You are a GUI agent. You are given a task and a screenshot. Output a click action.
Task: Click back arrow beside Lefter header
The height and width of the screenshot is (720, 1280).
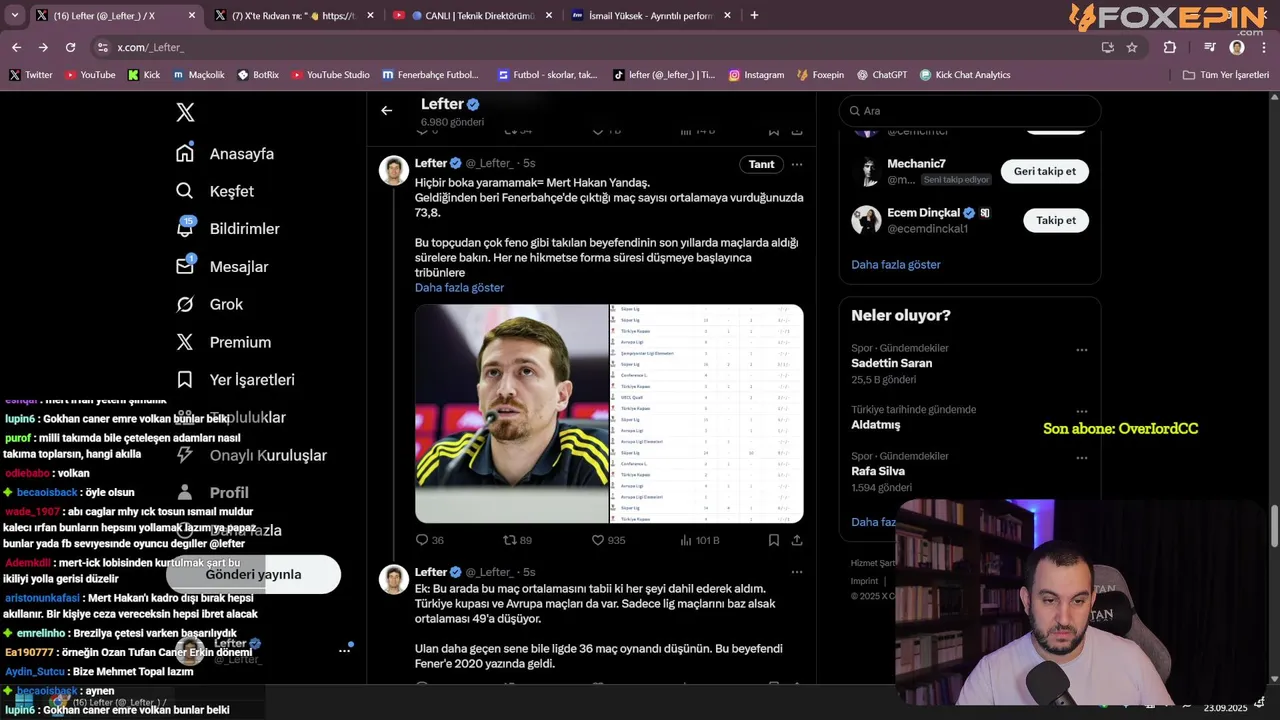coord(387,111)
